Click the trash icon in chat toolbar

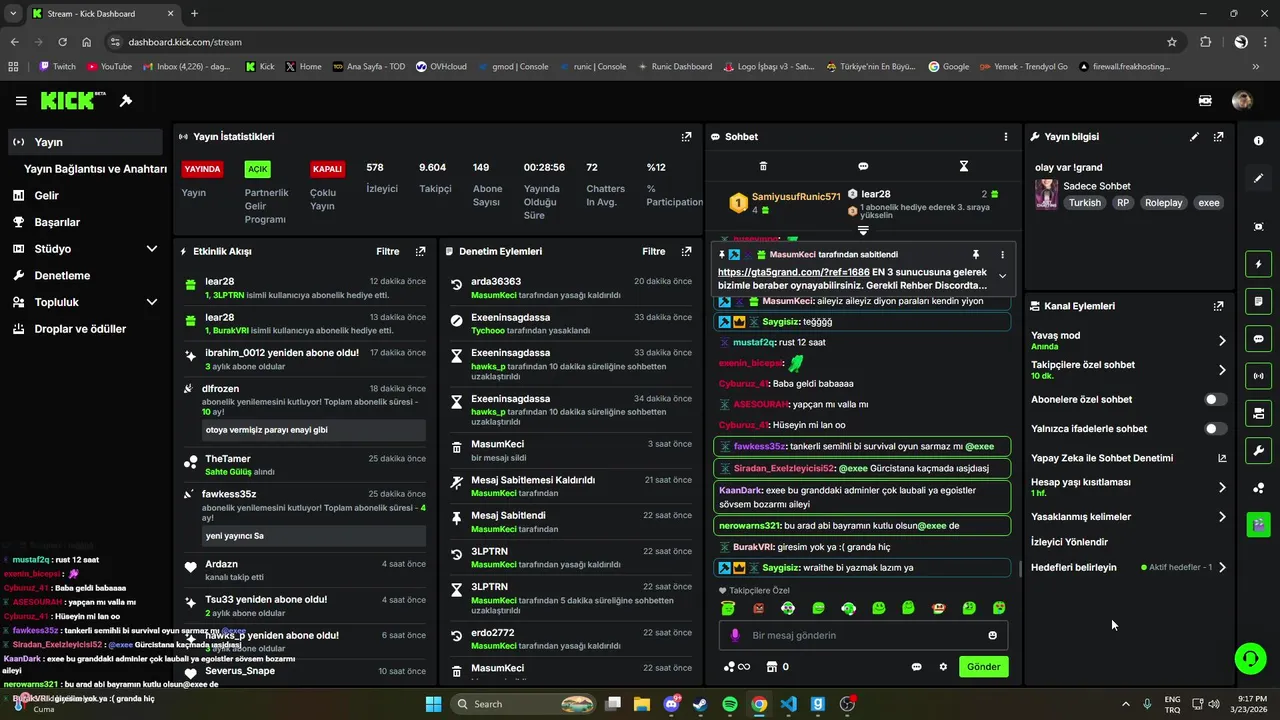(x=763, y=166)
